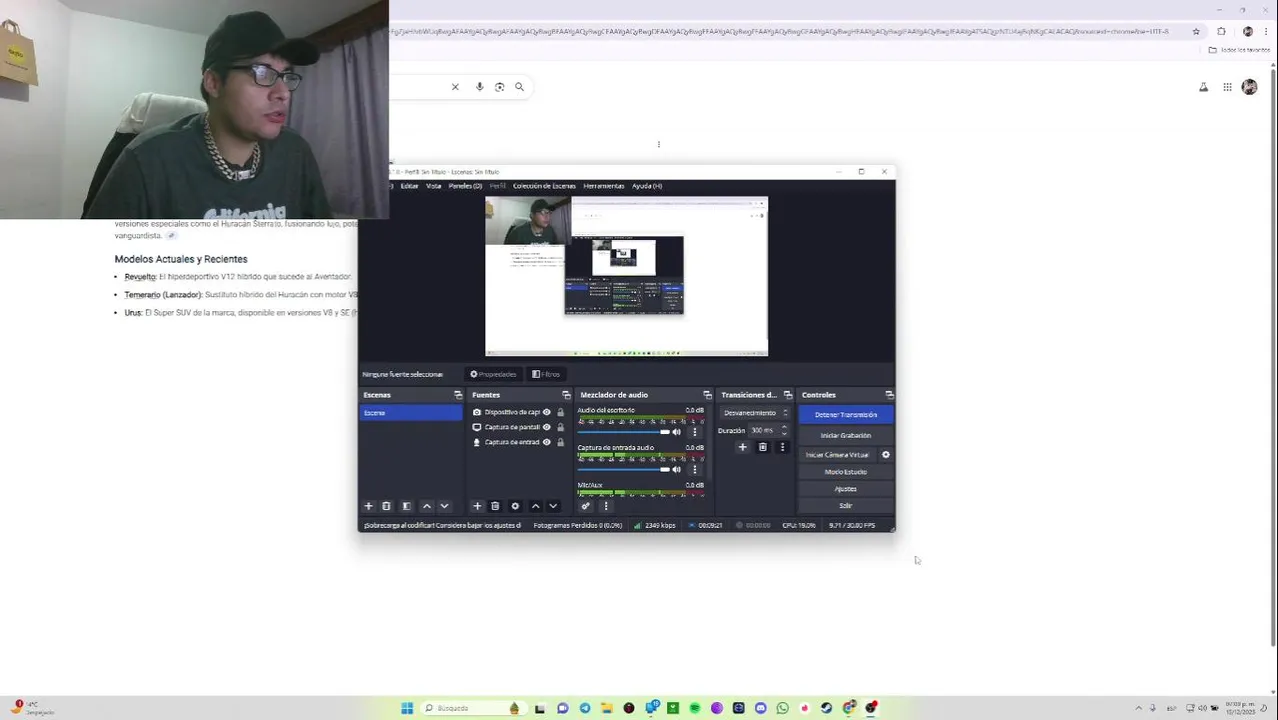The width and height of the screenshot is (1278, 720).
Task: Adjust Audio del escritorio volume slider
Action: [624, 432]
